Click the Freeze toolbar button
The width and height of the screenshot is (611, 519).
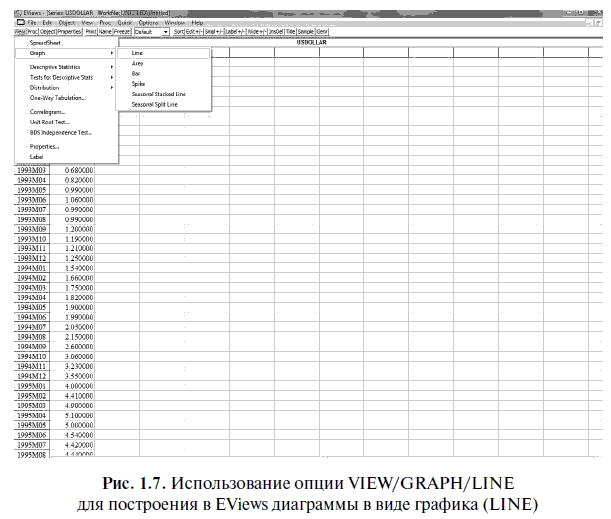[122, 32]
